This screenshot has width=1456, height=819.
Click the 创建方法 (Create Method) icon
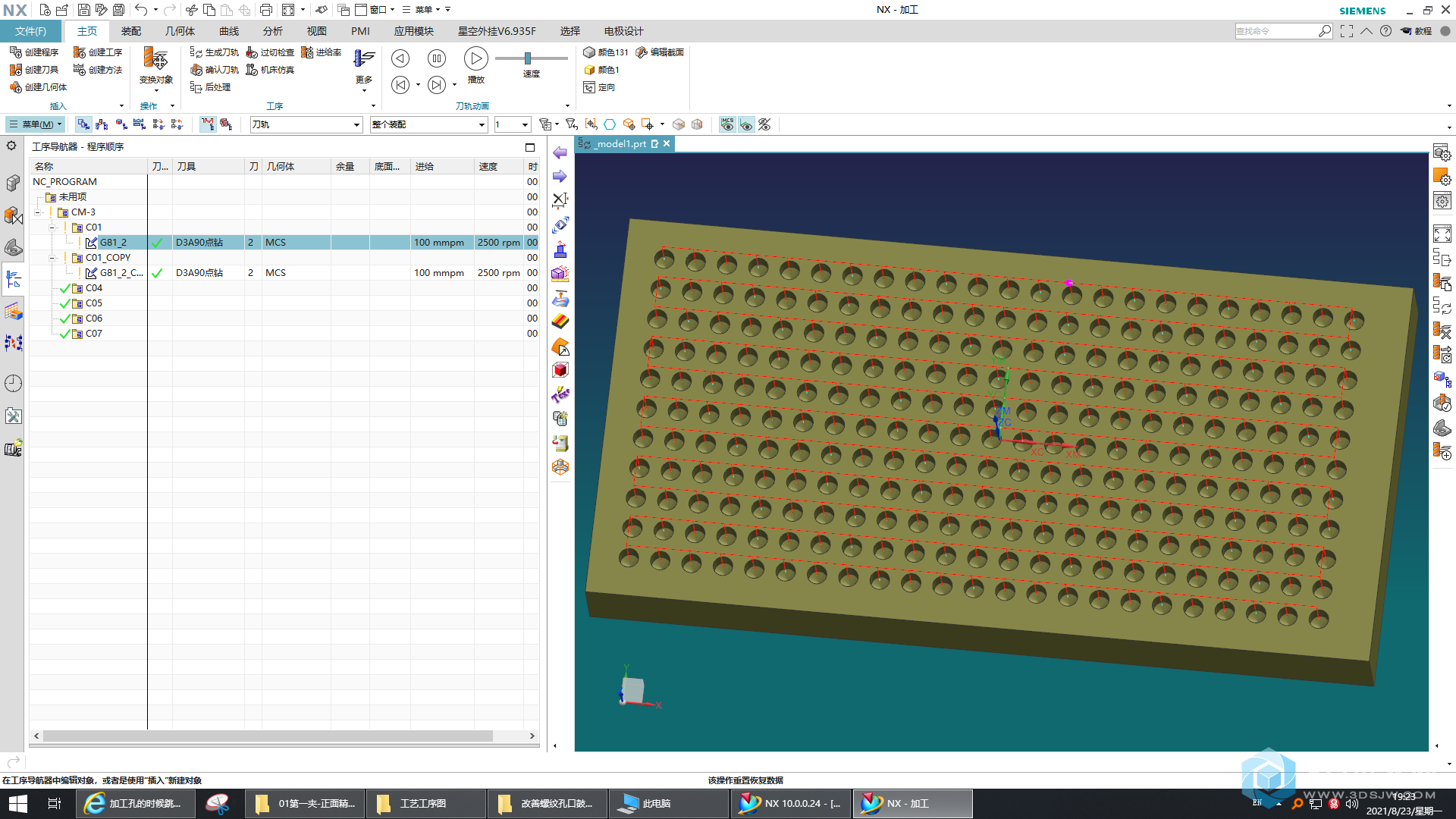point(80,70)
